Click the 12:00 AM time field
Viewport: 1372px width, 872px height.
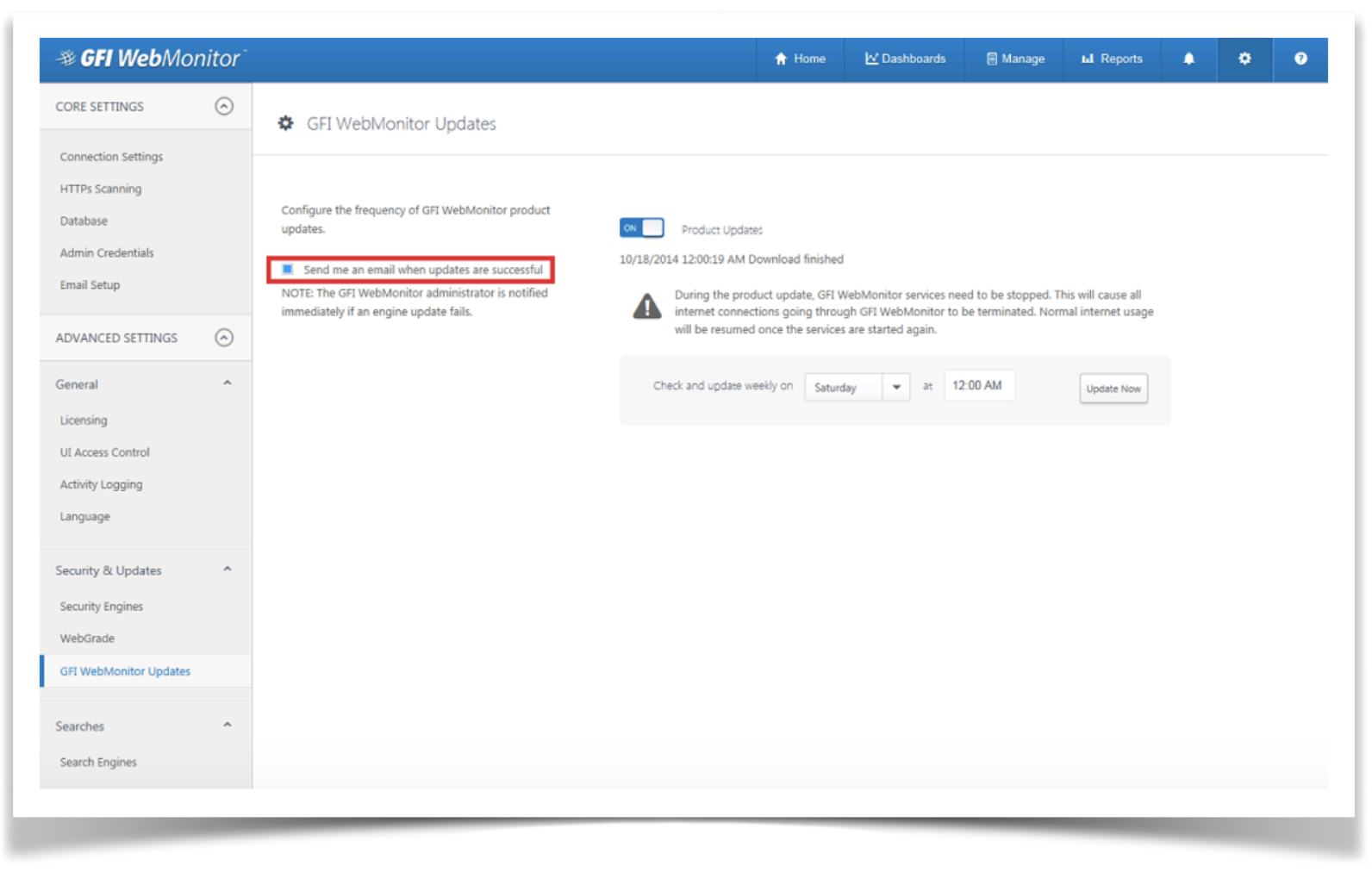[x=979, y=385]
